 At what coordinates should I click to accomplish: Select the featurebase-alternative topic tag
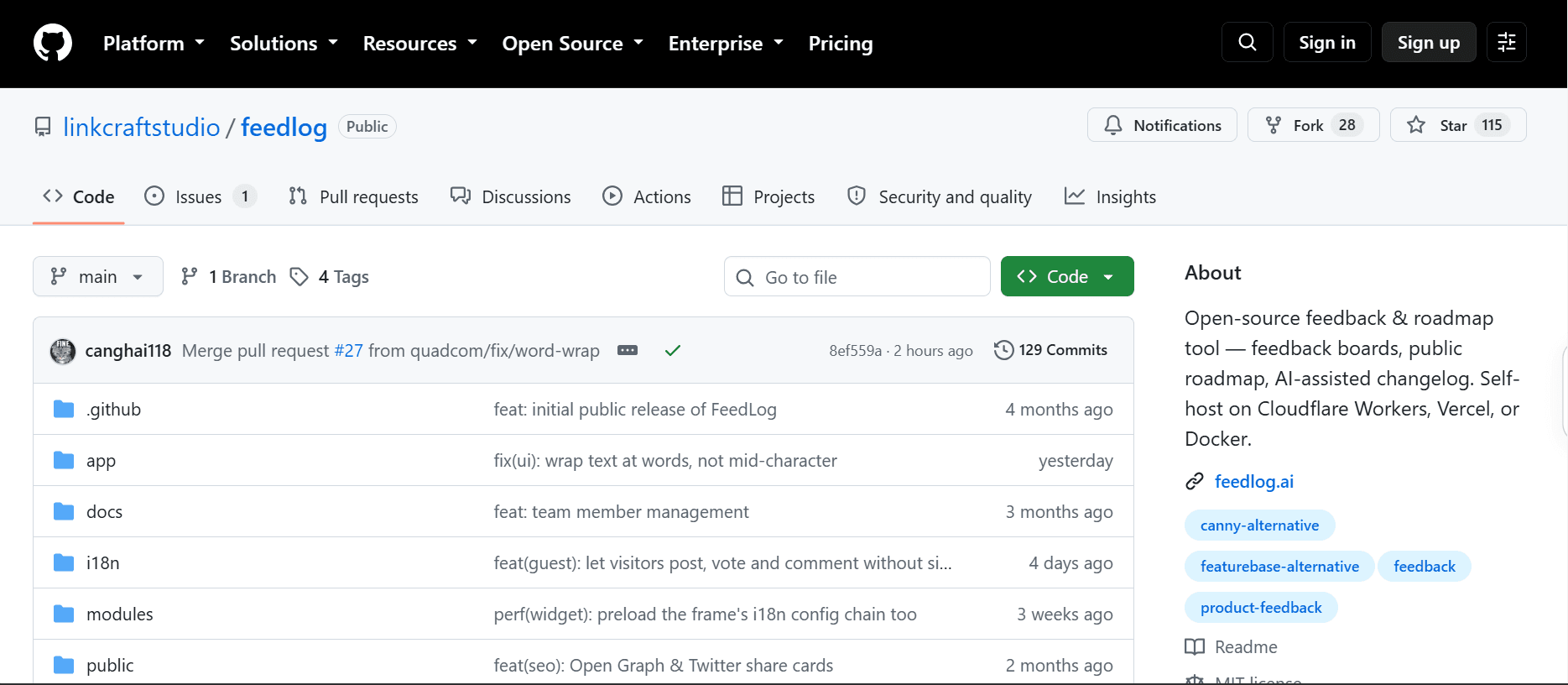(1279, 566)
